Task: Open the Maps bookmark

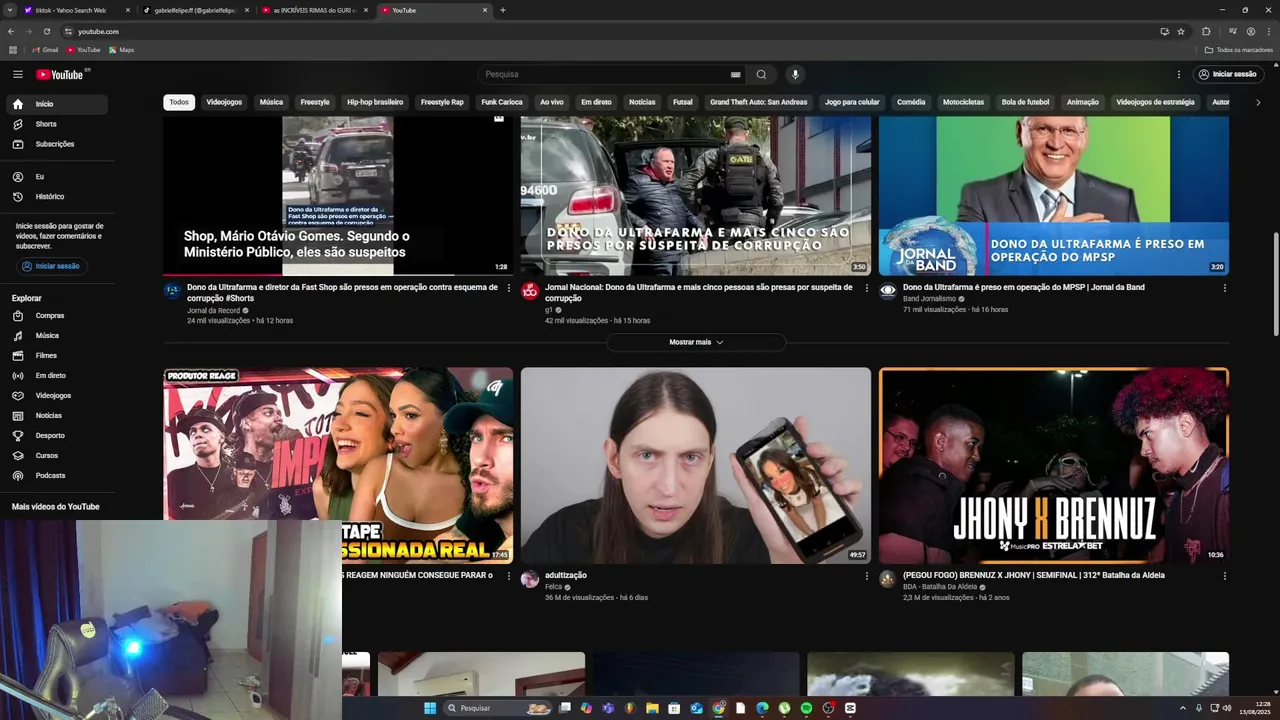Action: pos(121,49)
